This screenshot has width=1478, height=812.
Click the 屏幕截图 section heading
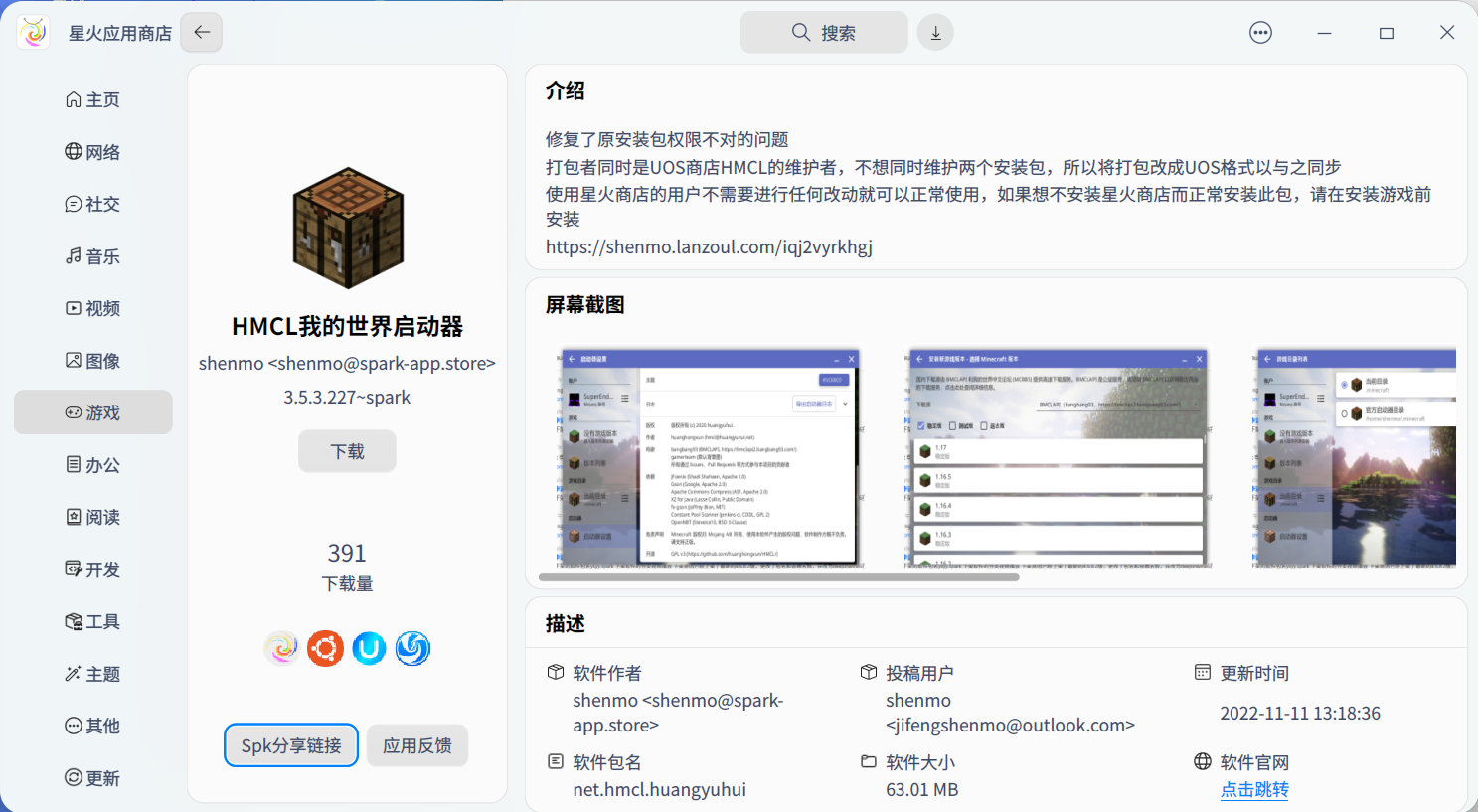coord(585,305)
